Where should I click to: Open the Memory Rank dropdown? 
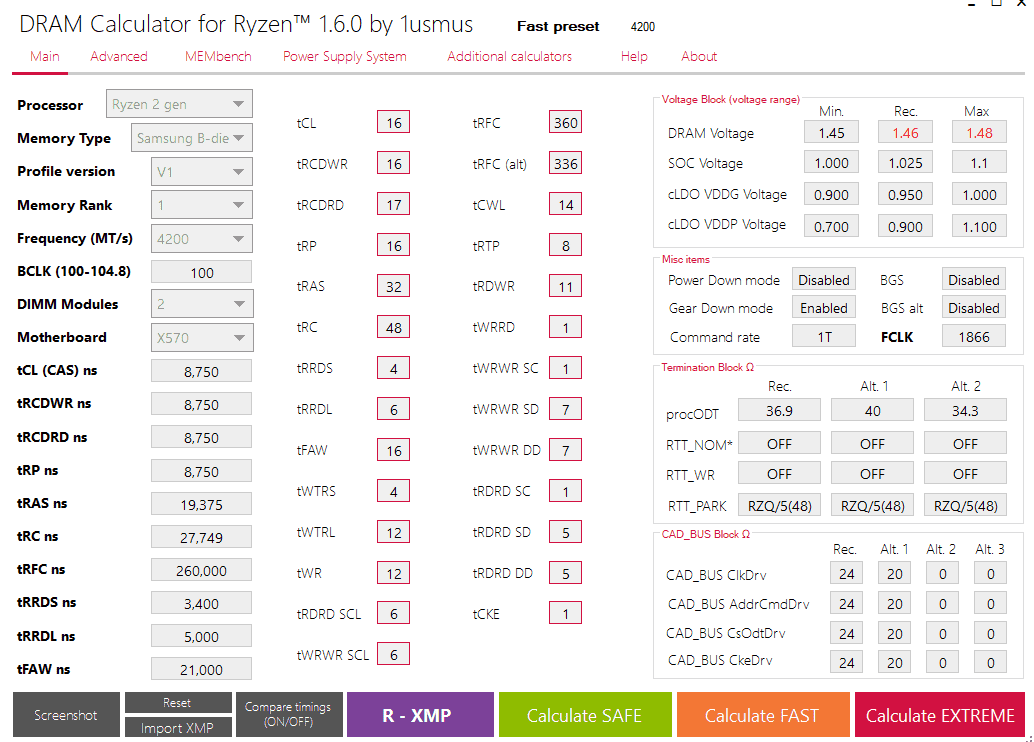(201, 205)
